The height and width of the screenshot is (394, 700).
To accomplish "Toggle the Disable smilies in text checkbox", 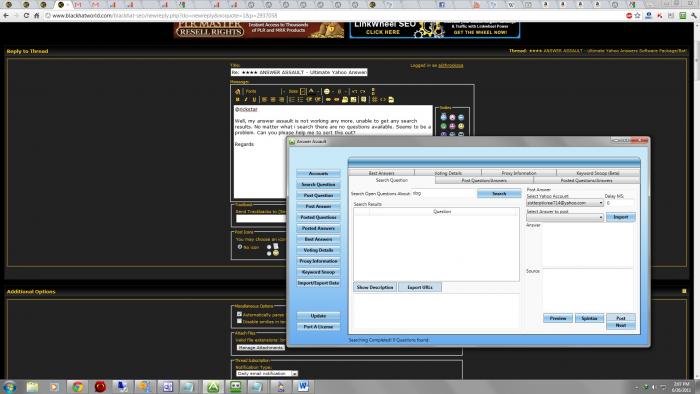I will pyautogui.click(x=239, y=321).
